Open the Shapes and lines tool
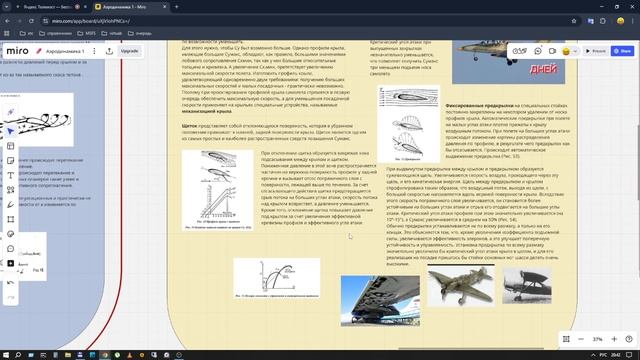 click(11, 190)
